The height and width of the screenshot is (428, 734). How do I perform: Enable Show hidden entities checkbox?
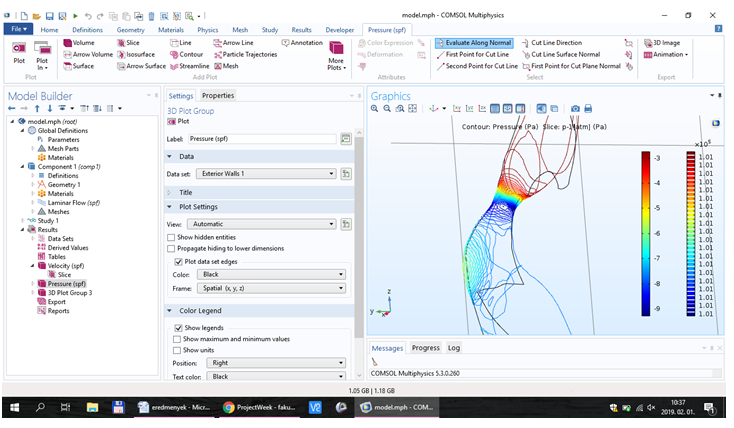[x=172, y=236]
